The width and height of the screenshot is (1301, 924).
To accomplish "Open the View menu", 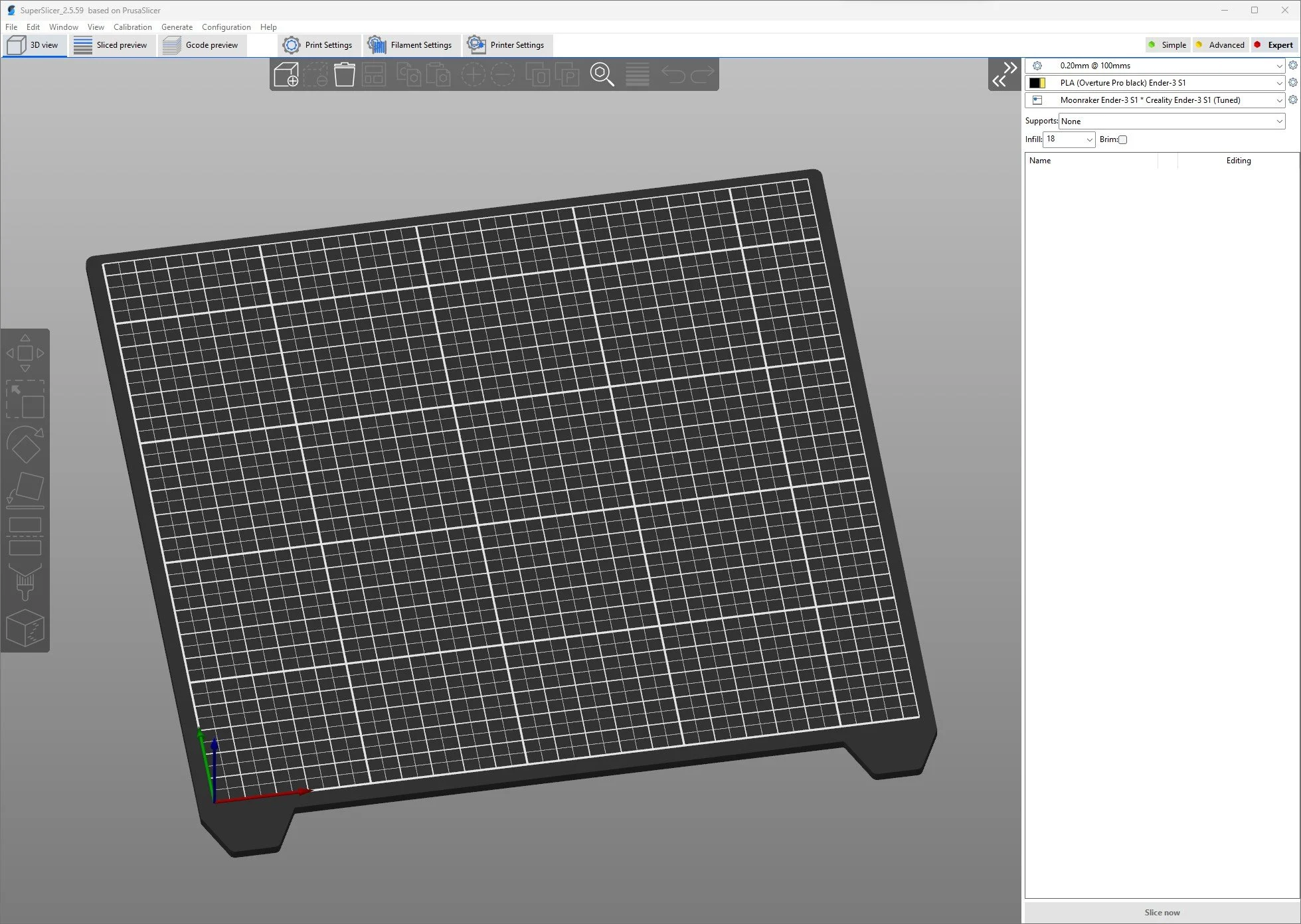I will coord(96,27).
